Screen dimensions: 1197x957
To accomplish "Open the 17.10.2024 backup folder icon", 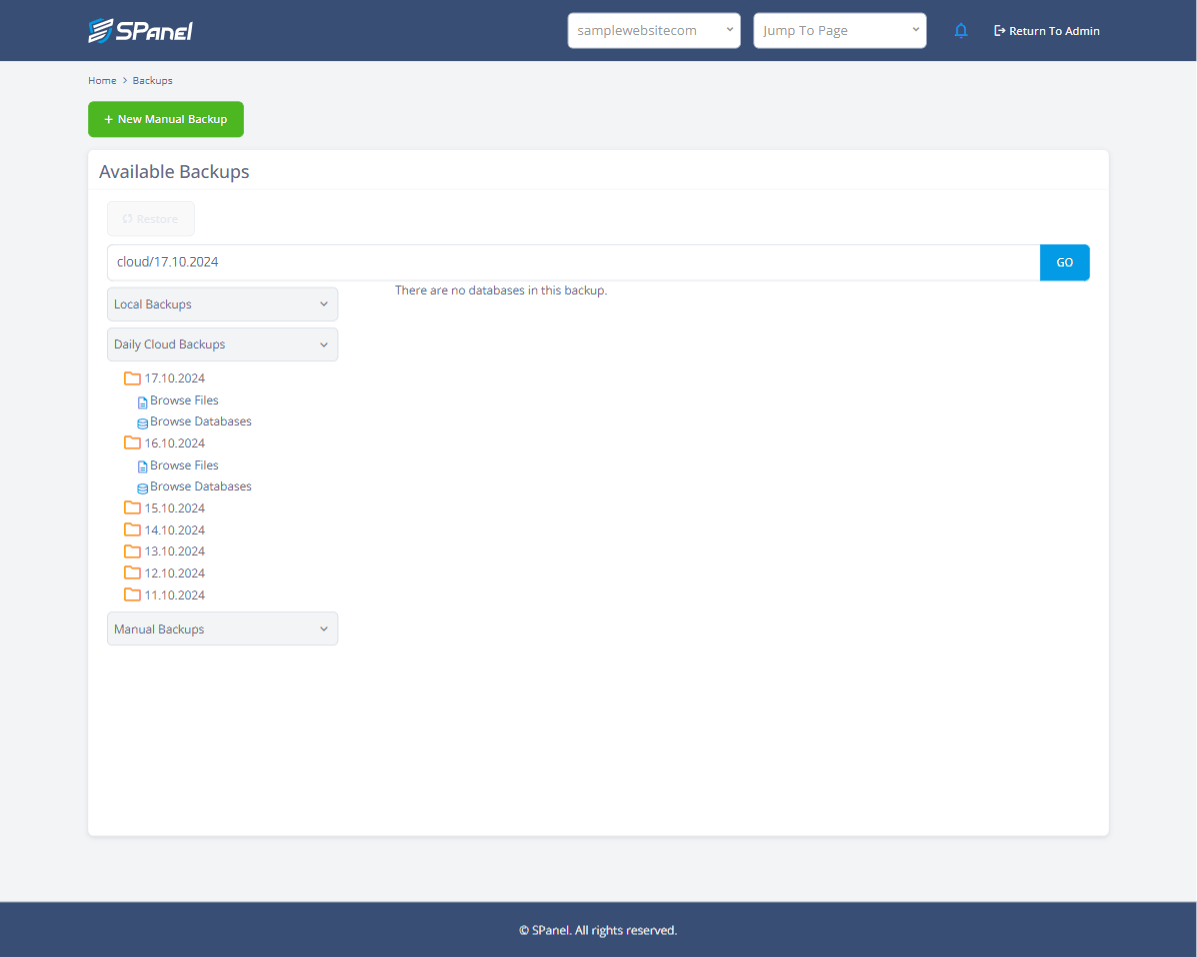I will tap(132, 378).
